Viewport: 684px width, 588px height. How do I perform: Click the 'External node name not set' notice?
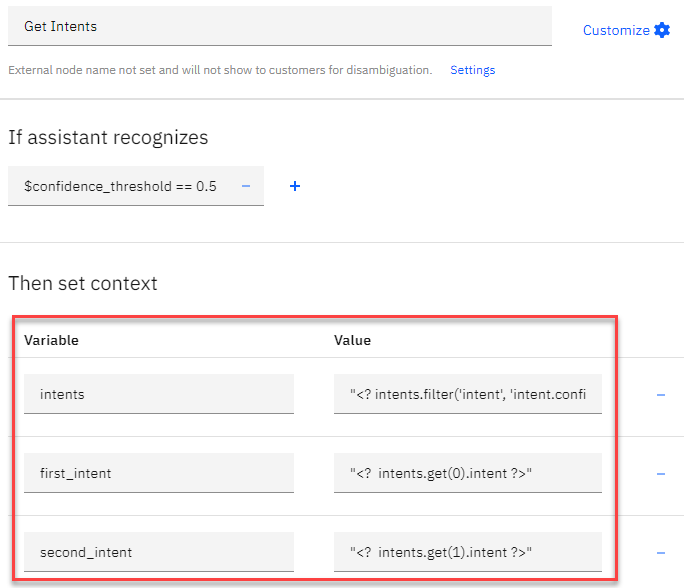tap(220, 70)
